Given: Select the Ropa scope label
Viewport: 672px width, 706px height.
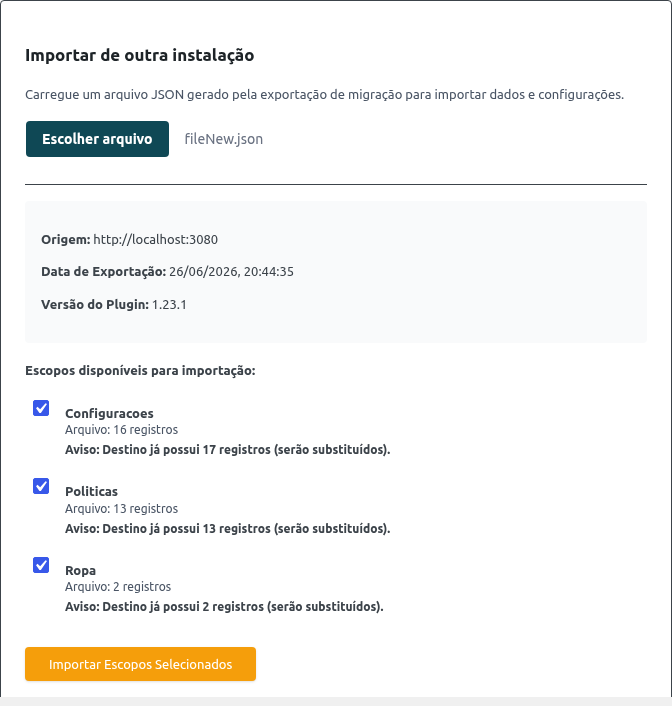Looking at the screenshot, I should coord(81,570).
